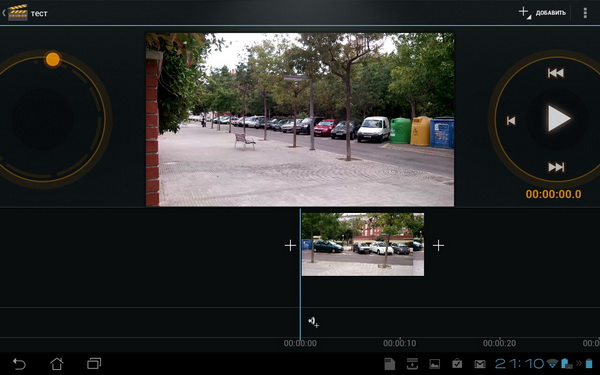Step back one frame with previous-frame icon

[511, 121]
